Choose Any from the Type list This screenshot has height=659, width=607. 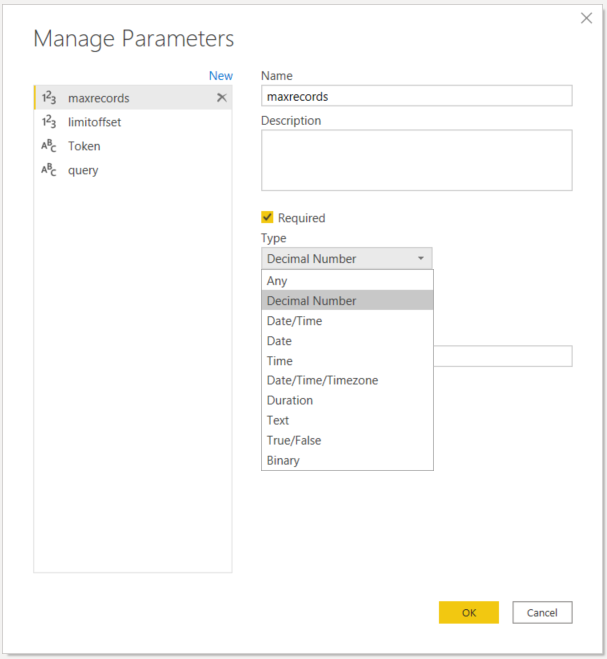pyautogui.click(x=347, y=280)
